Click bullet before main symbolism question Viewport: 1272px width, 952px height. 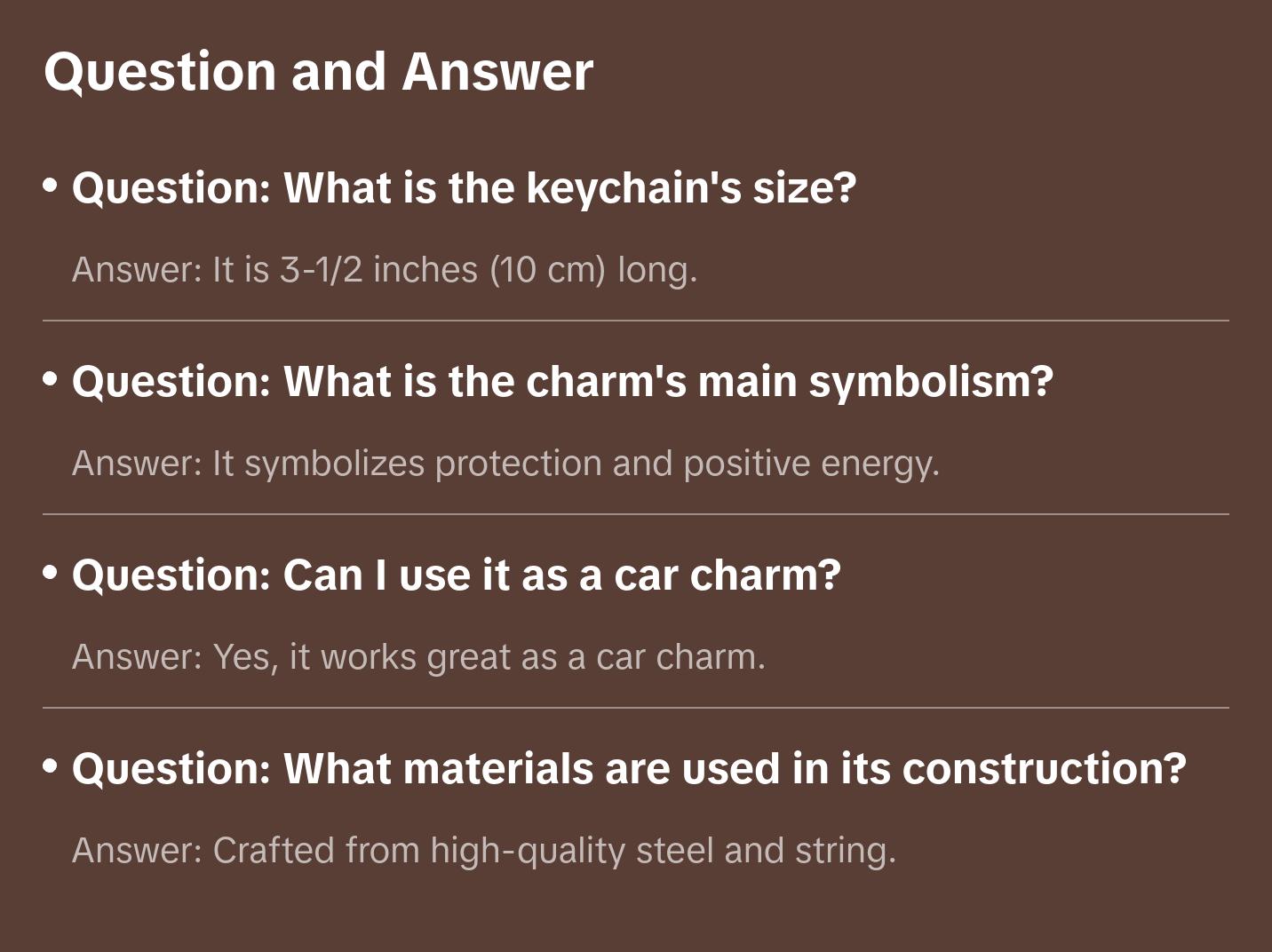[51, 379]
